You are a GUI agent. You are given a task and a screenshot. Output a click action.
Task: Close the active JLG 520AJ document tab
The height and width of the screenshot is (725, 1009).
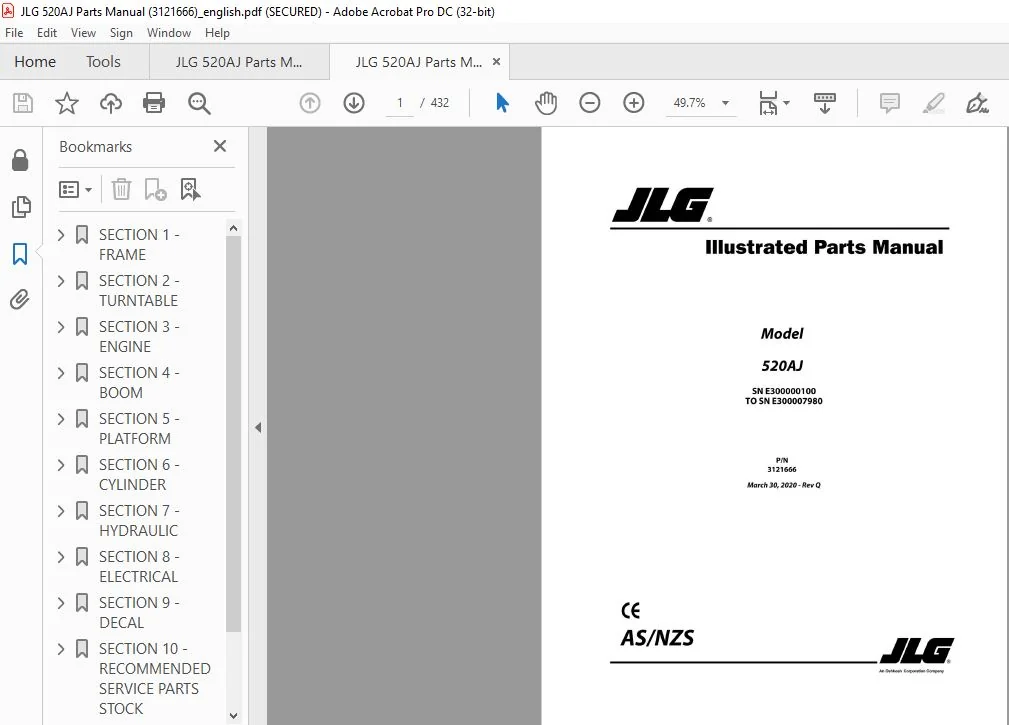(496, 62)
